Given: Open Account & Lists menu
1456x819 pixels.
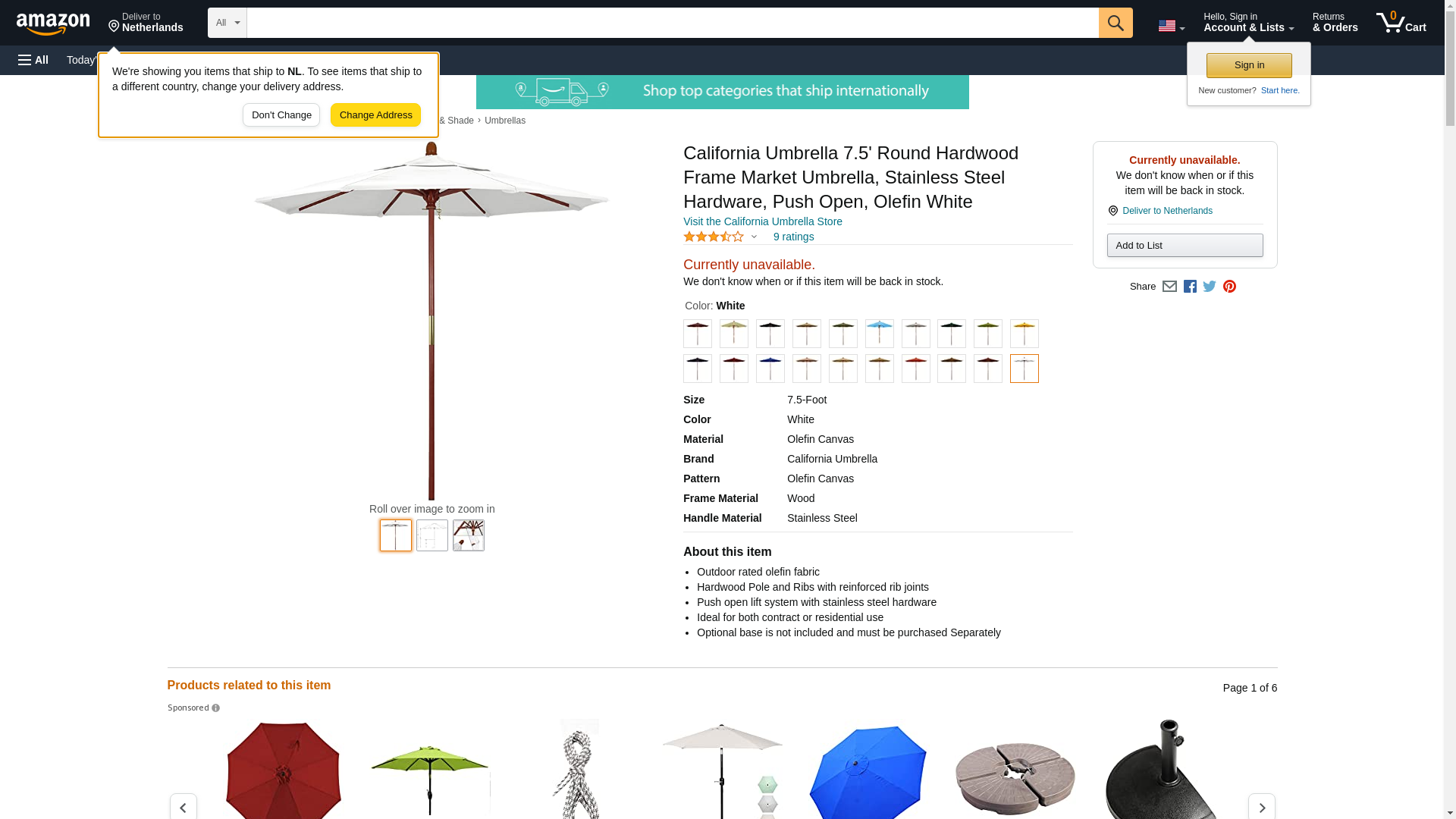Looking at the screenshot, I should coord(1248,22).
